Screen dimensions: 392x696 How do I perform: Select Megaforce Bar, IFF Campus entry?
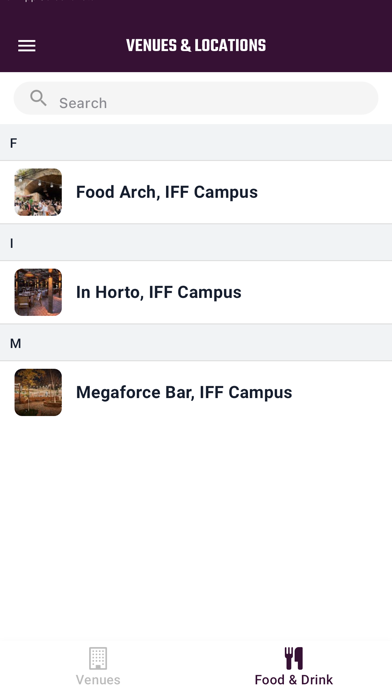click(x=196, y=392)
